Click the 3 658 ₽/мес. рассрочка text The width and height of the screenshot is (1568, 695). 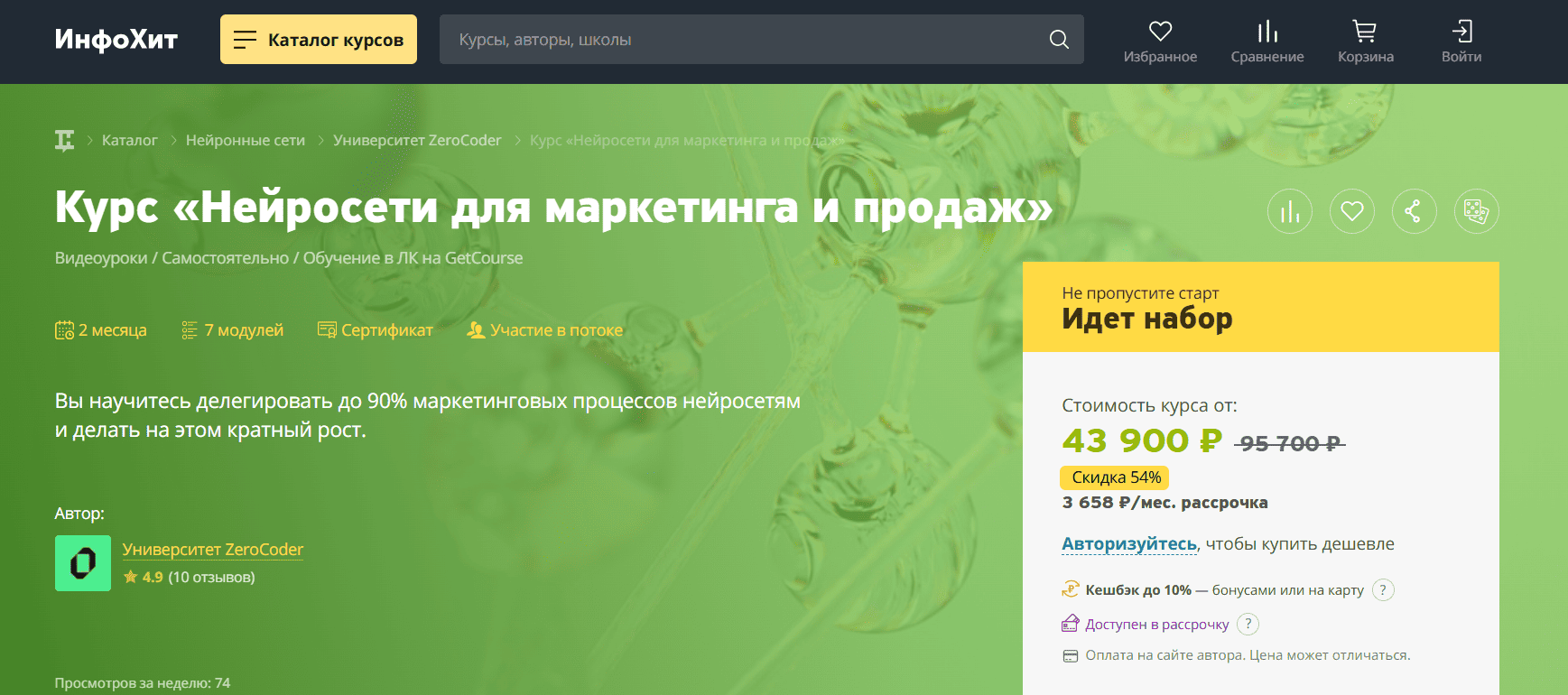tap(1165, 503)
